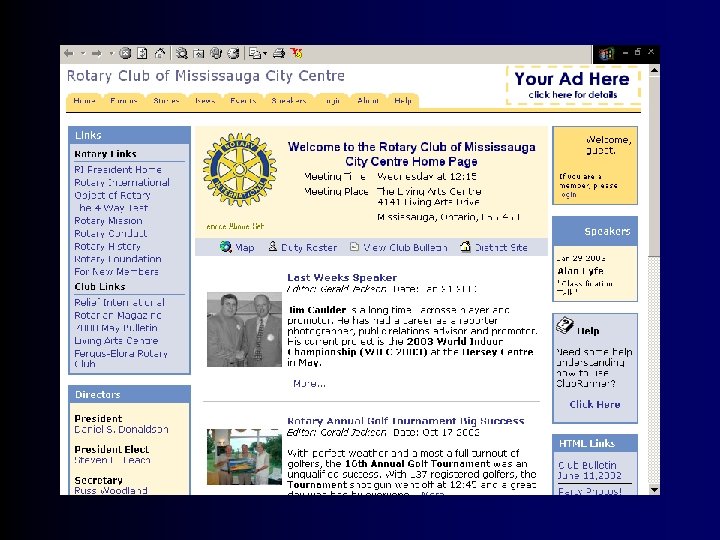Click the globe Map icon

pyautogui.click(x=225, y=247)
